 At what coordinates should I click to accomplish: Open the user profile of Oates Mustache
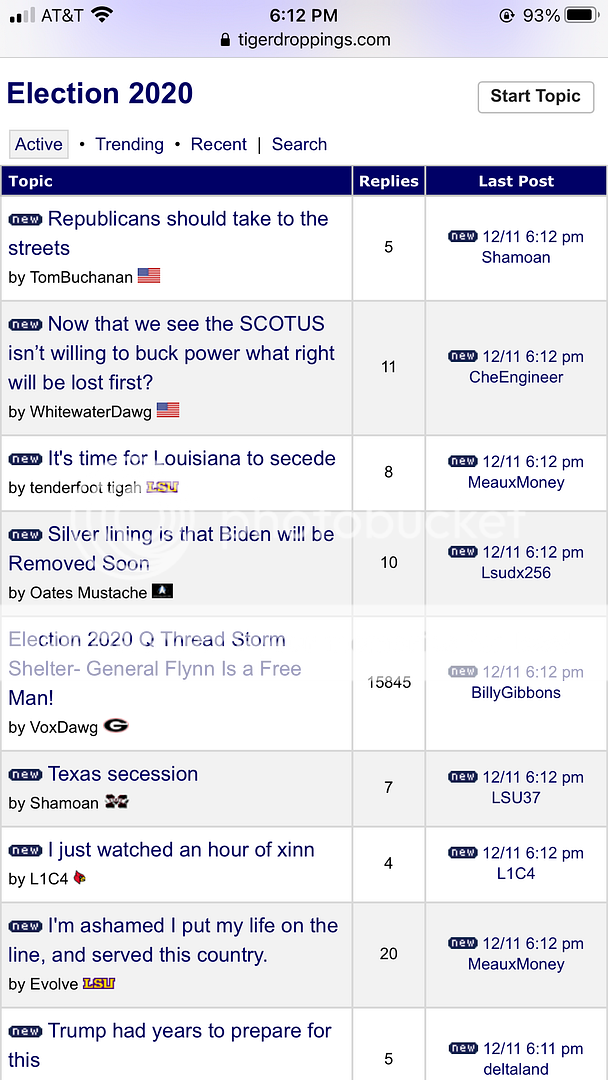[89, 593]
